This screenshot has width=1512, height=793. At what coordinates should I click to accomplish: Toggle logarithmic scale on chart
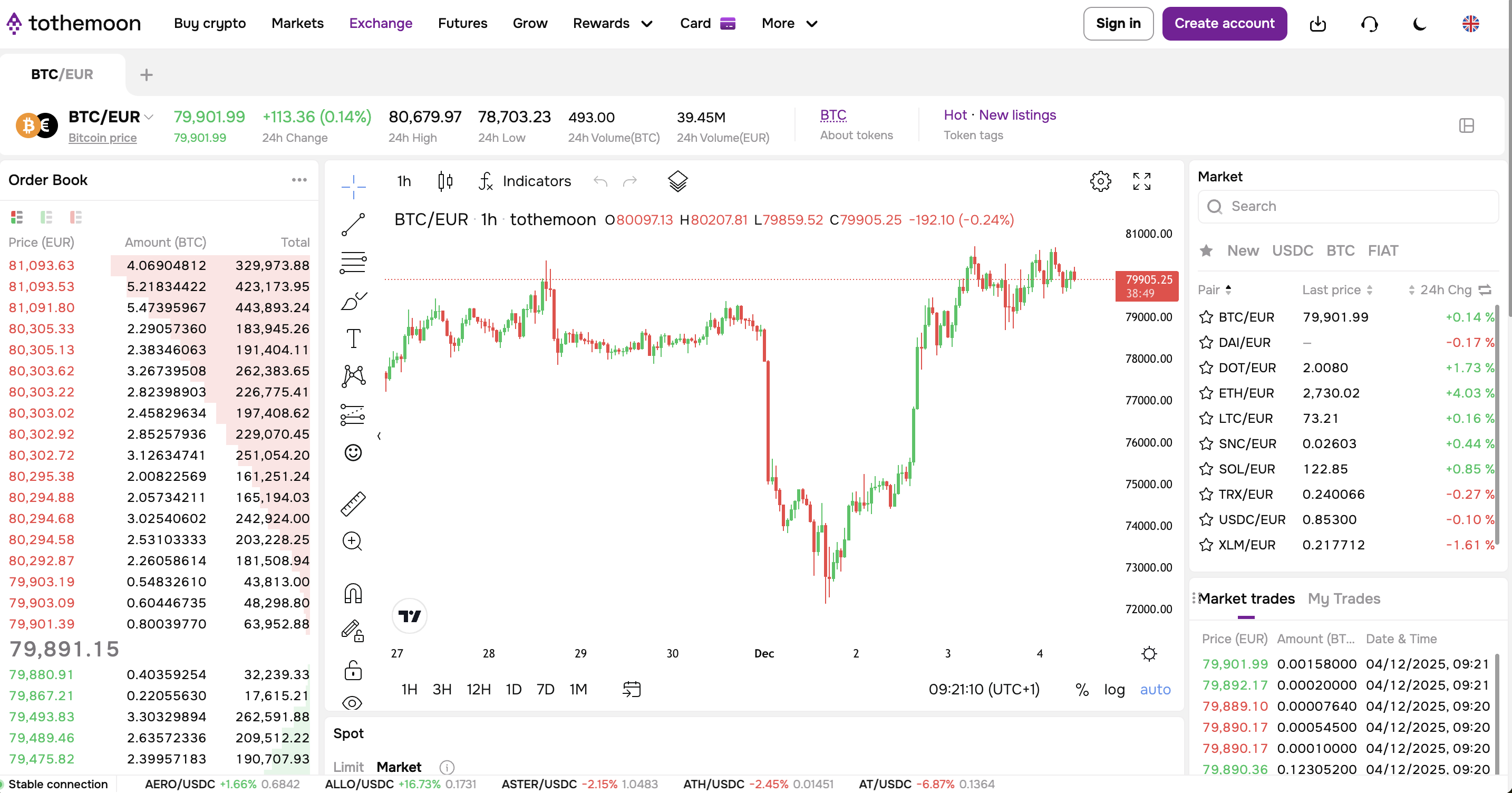(1114, 690)
